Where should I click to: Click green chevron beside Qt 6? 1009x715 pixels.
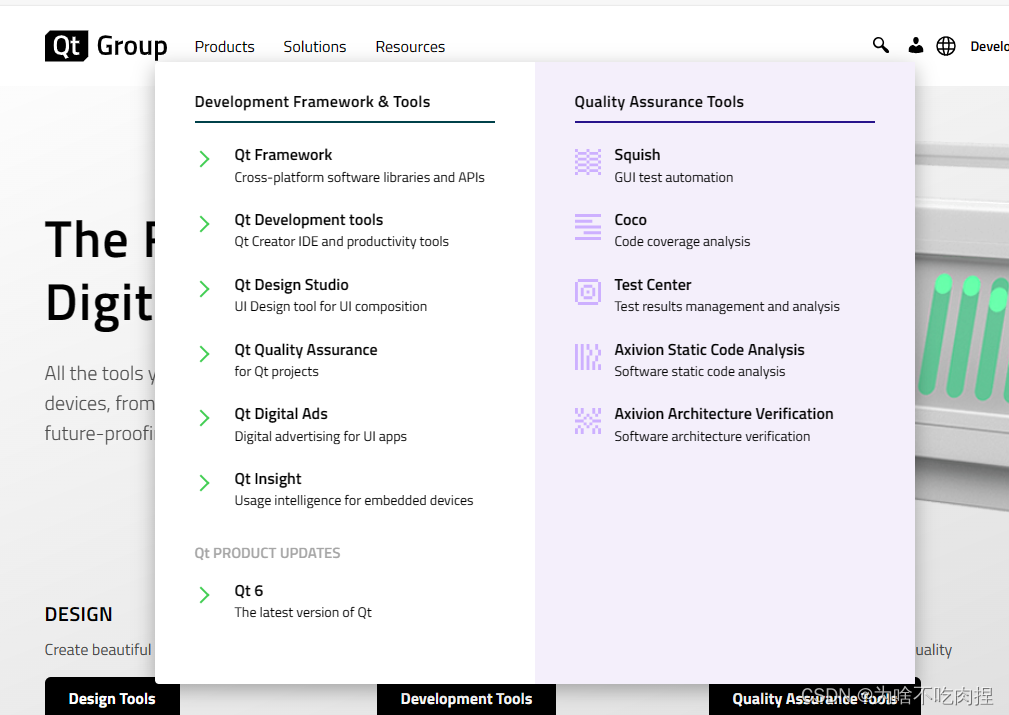tap(204, 595)
